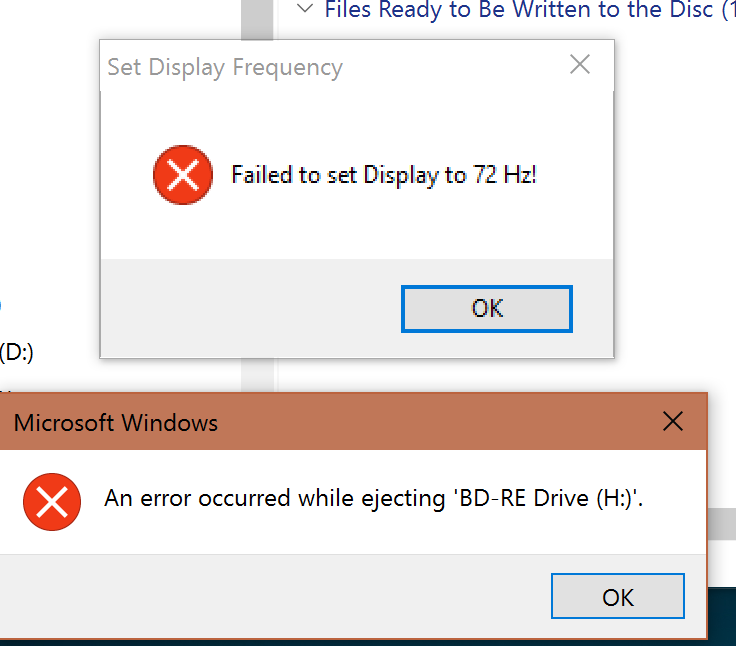Click the red error icon beside the ejecting message
Image resolution: width=736 pixels, height=646 pixels.
coord(52,500)
